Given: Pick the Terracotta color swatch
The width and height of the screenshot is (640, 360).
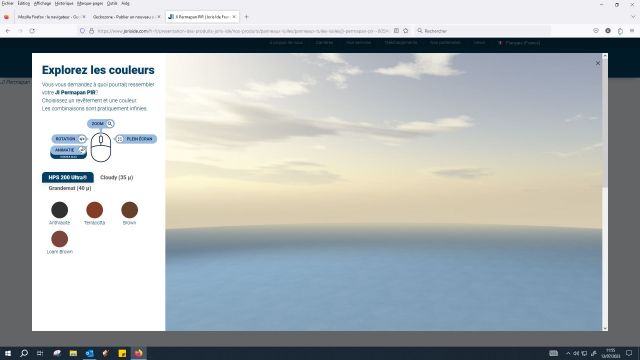Looking at the screenshot, I should click(x=95, y=210).
